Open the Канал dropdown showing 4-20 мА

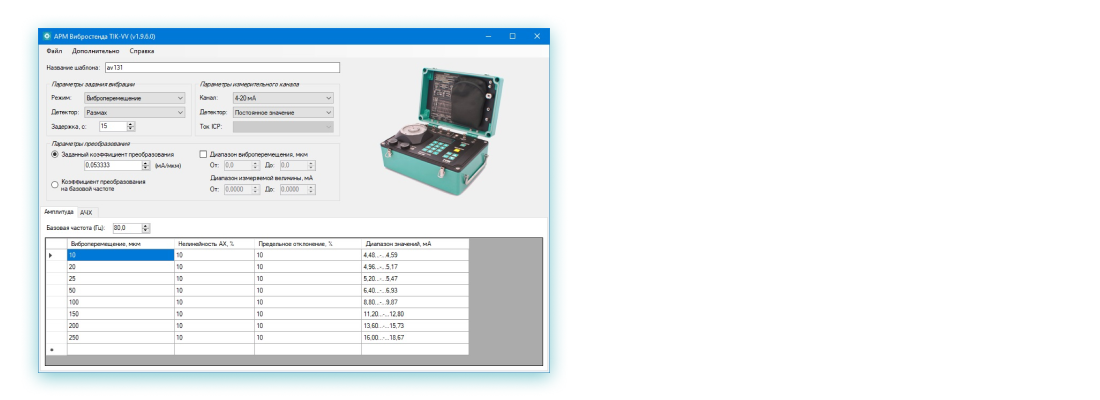[283, 98]
